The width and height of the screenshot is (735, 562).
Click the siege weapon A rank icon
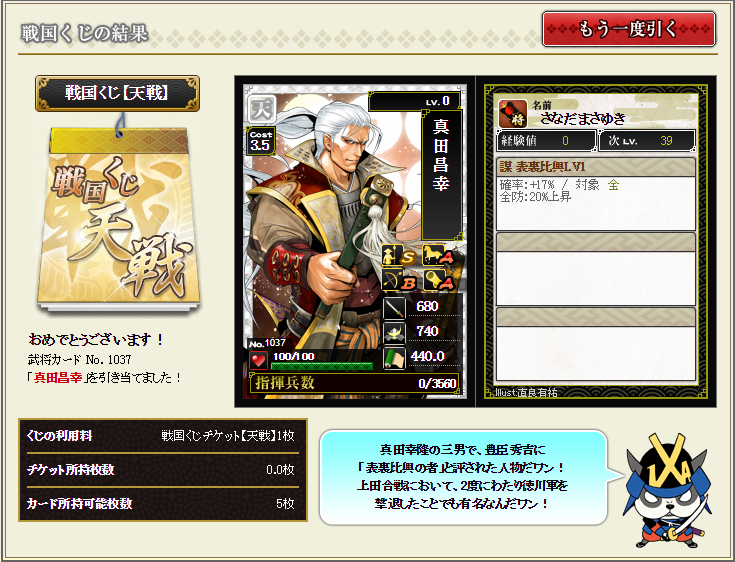point(438,280)
